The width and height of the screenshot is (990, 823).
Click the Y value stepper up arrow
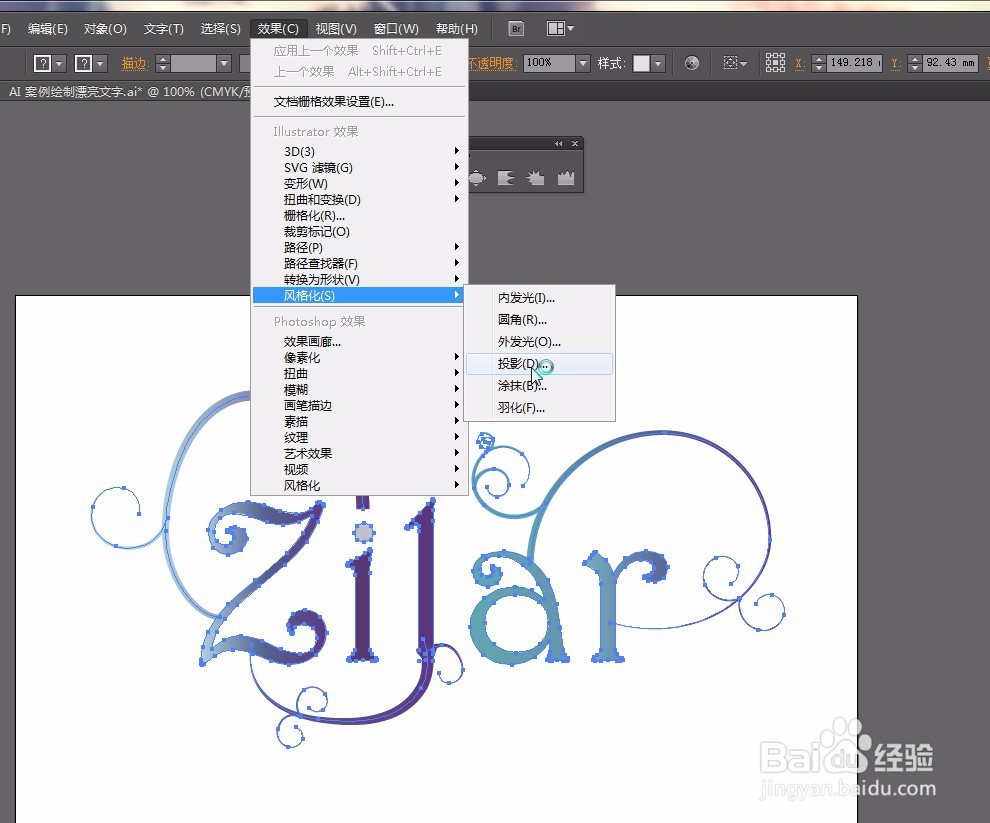(x=914, y=58)
